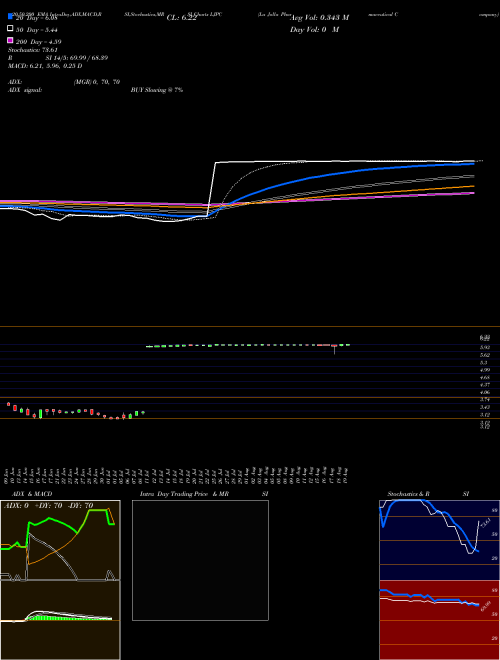The image size is (500, 660).
Task: Click the 5.62 price axis label
Action: click(x=484, y=355)
